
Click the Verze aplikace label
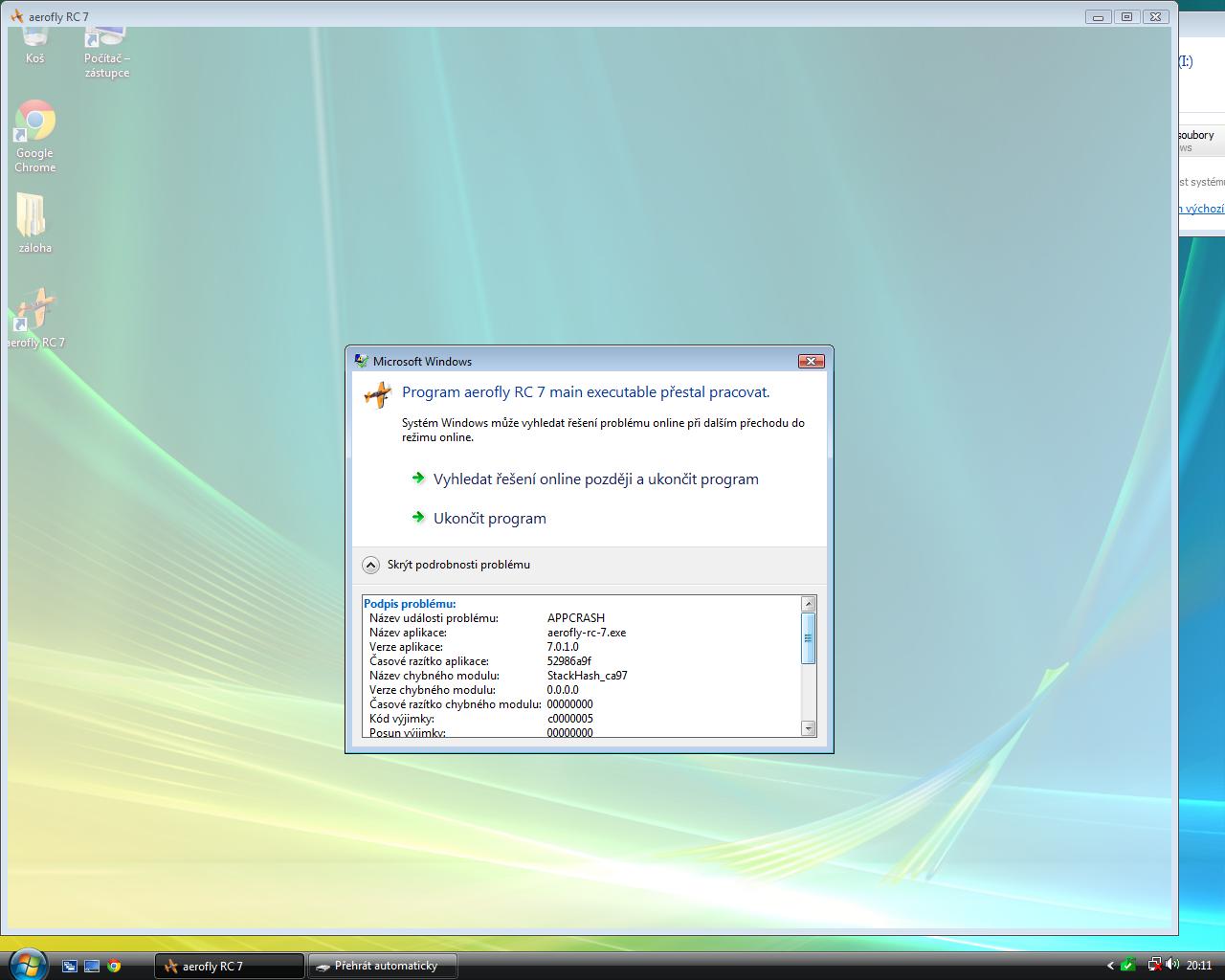(x=406, y=647)
